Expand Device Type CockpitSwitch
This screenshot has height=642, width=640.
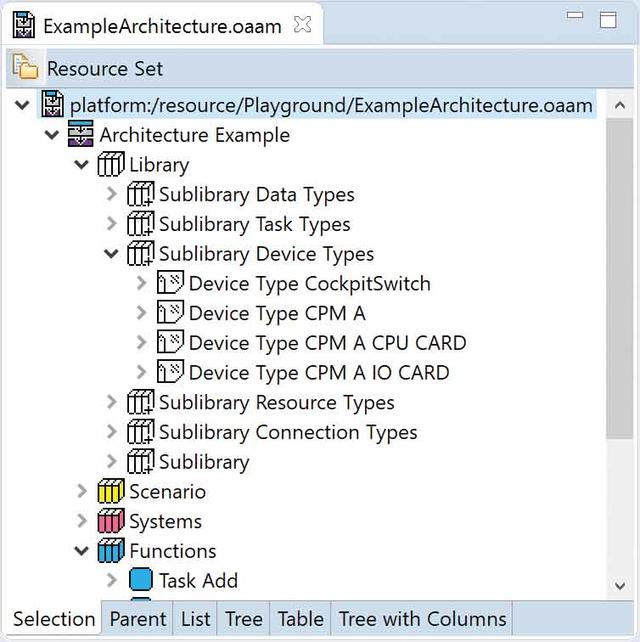coord(142,283)
